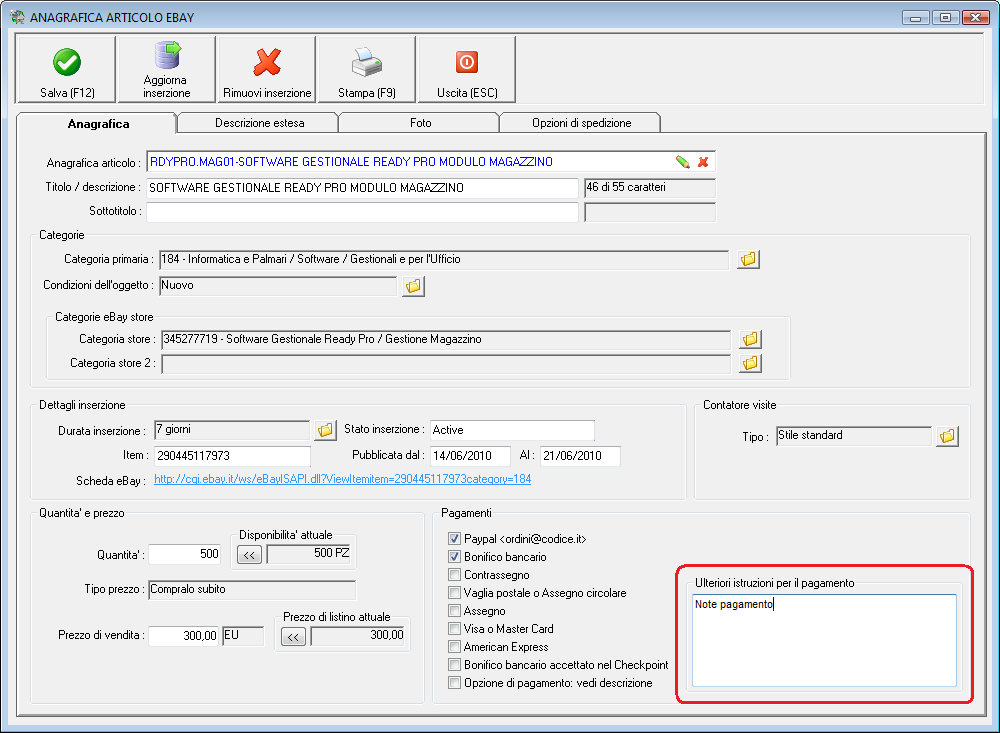
Task: Exit using Uscita (ESC)
Action: coord(467,70)
